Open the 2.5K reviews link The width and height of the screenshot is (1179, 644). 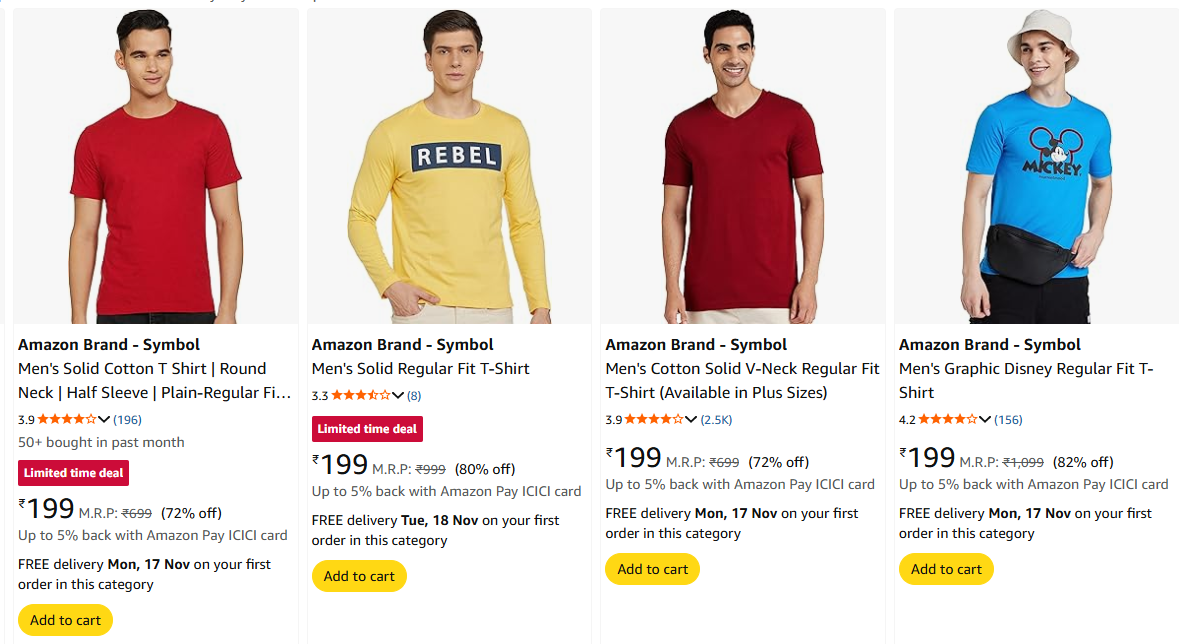point(716,420)
